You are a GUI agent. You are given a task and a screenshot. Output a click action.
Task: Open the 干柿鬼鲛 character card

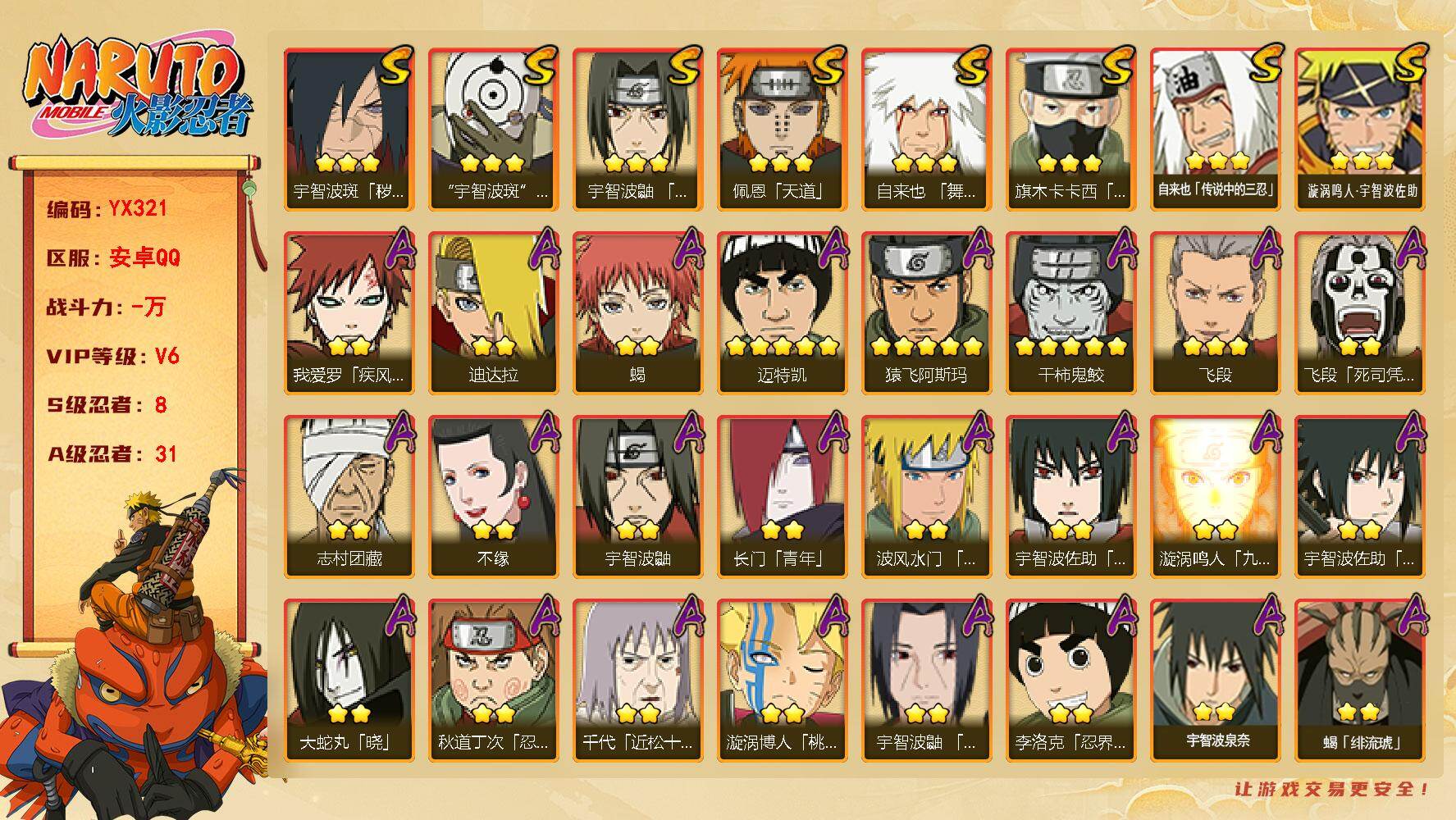pos(1070,312)
